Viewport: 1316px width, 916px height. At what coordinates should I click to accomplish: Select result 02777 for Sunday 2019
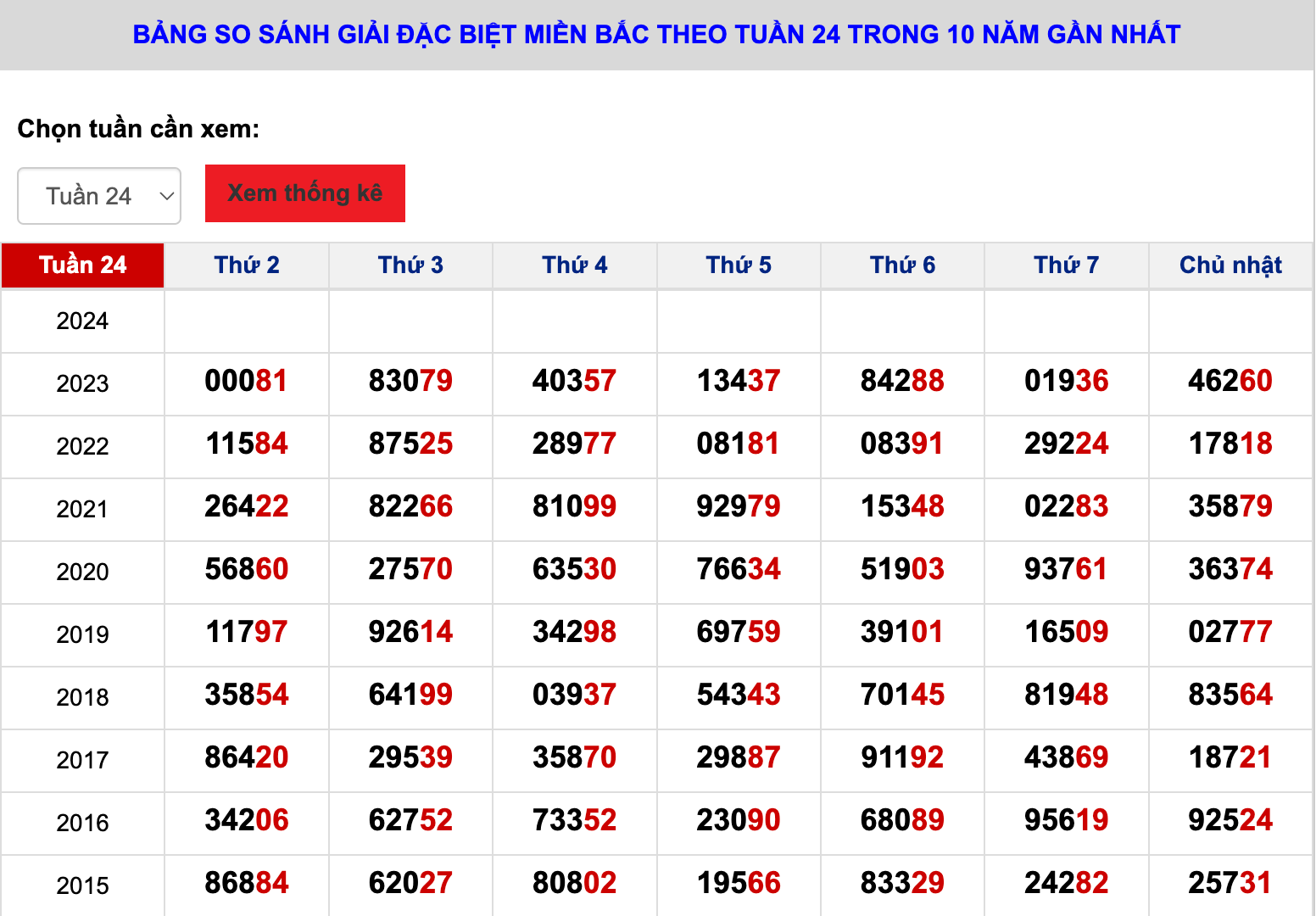click(x=1230, y=632)
